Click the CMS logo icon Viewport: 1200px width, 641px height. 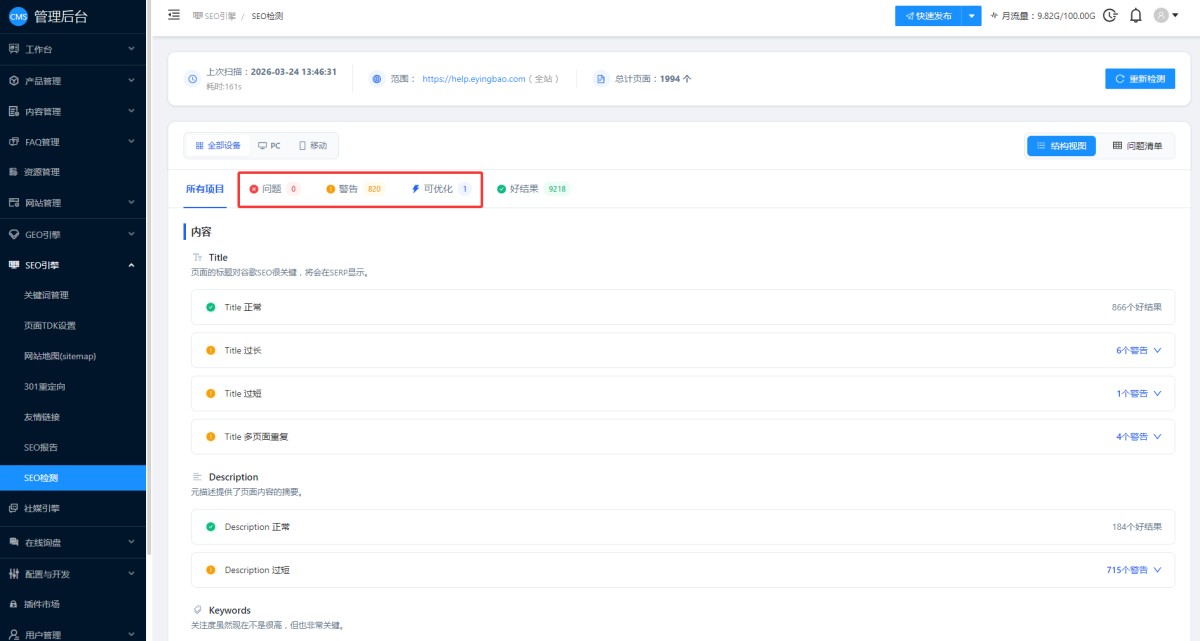coord(18,16)
